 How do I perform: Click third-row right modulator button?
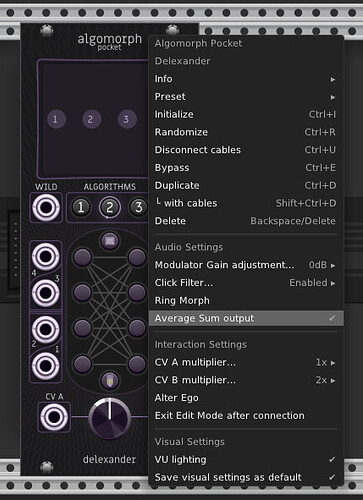click(x=137, y=328)
